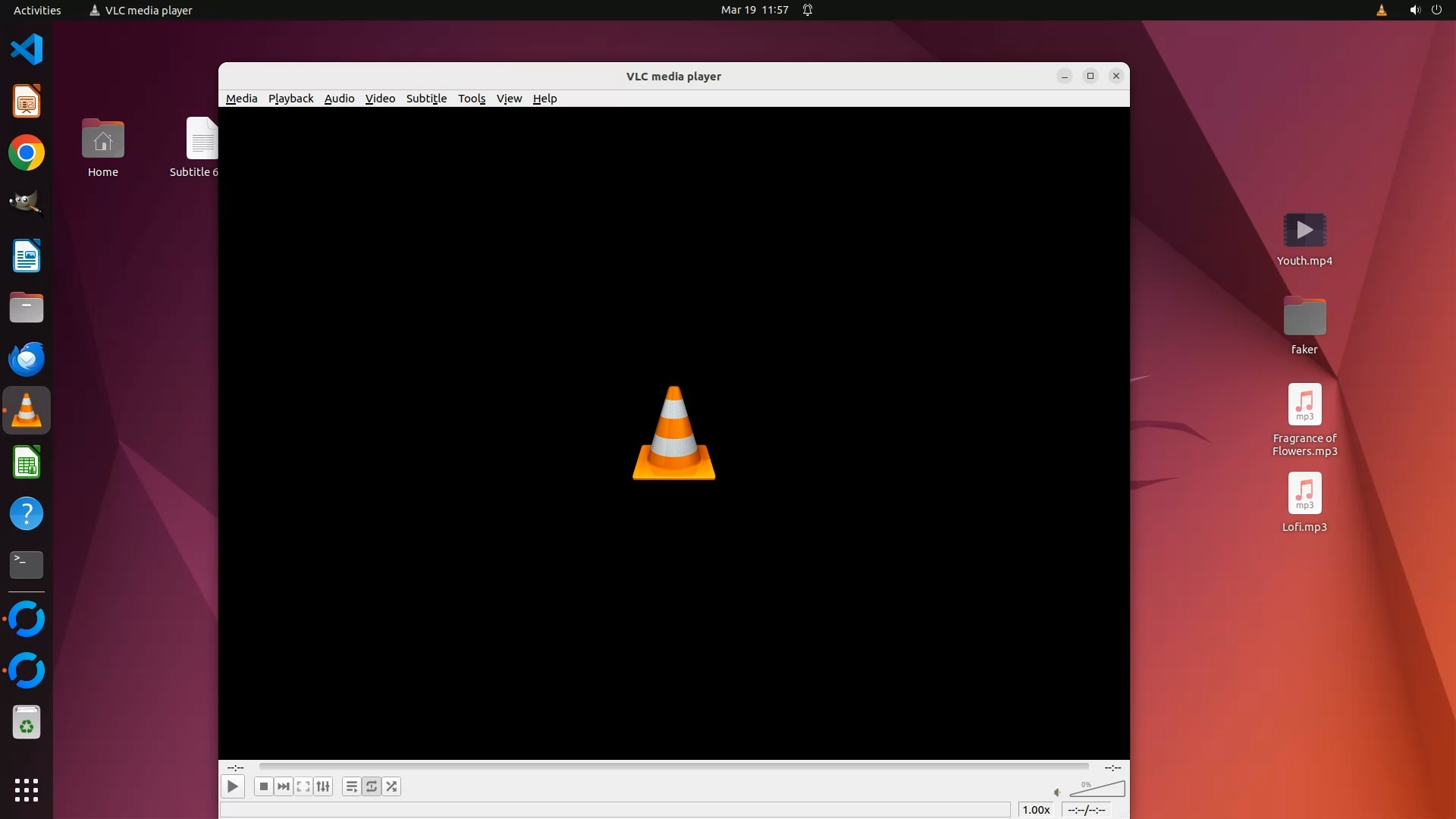The height and width of the screenshot is (819, 1456).
Task: Expand the Tools menu
Action: [471, 99]
